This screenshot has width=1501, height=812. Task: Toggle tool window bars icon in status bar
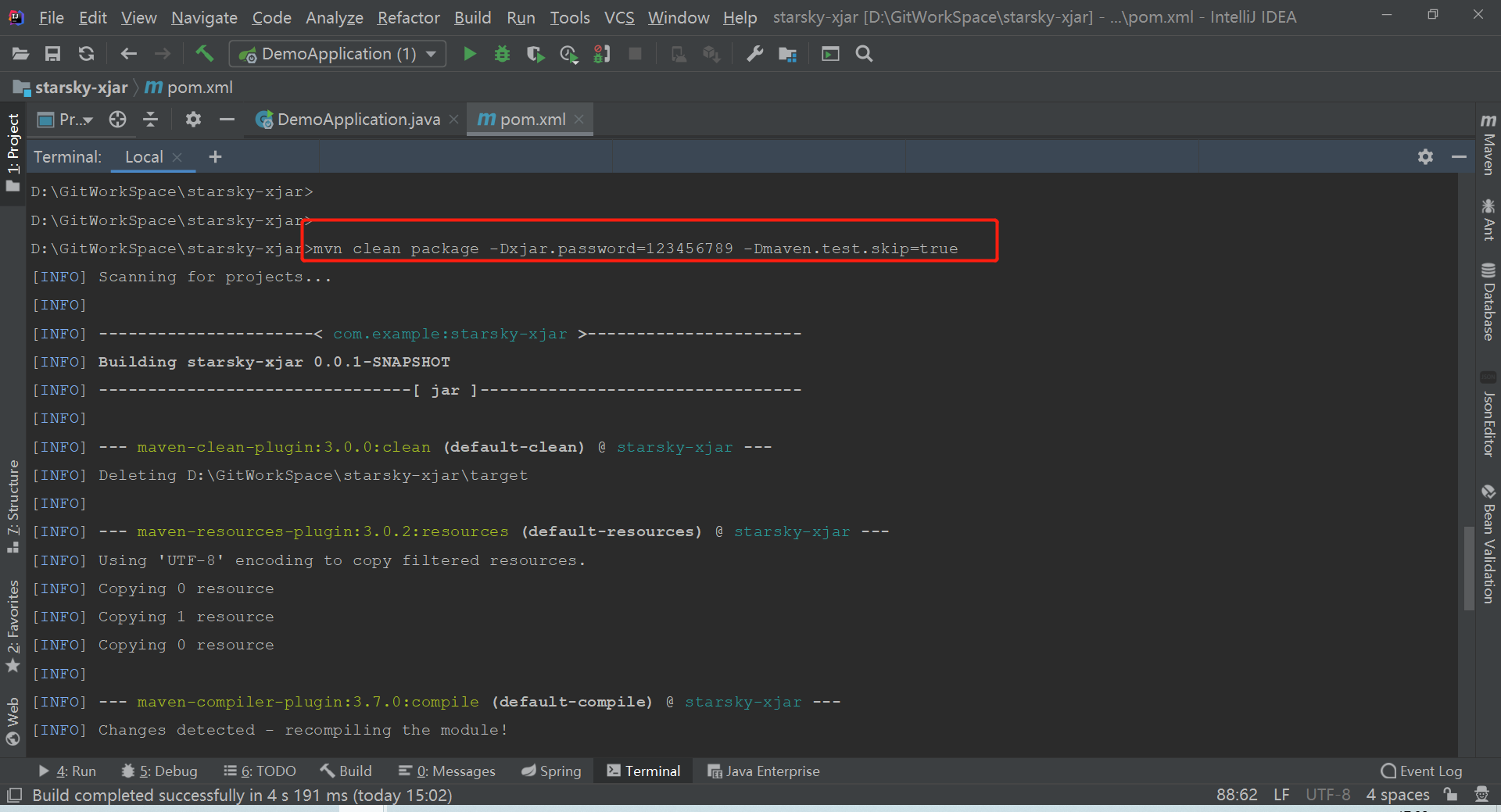click(13, 795)
